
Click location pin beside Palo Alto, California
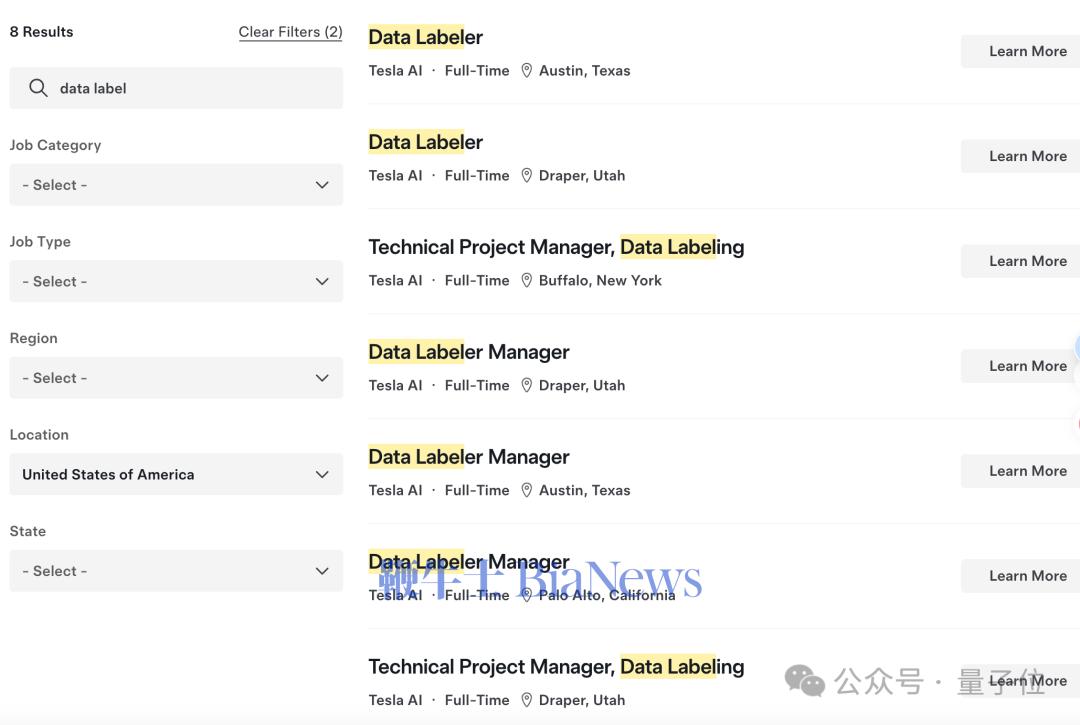(526, 596)
